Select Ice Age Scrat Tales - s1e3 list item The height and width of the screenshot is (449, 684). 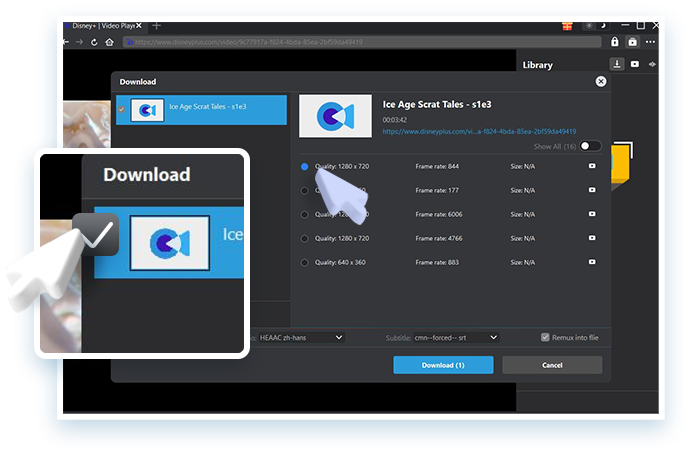(202, 110)
